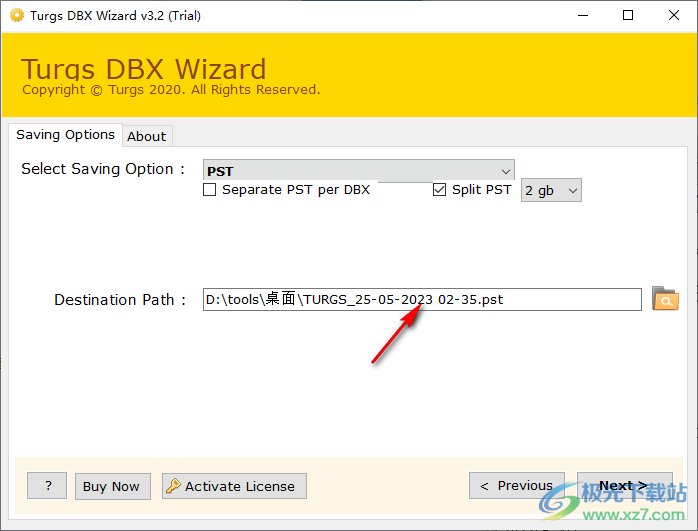Open the 2 gb split size dropdown
This screenshot has height=531, width=698.
(551, 191)
